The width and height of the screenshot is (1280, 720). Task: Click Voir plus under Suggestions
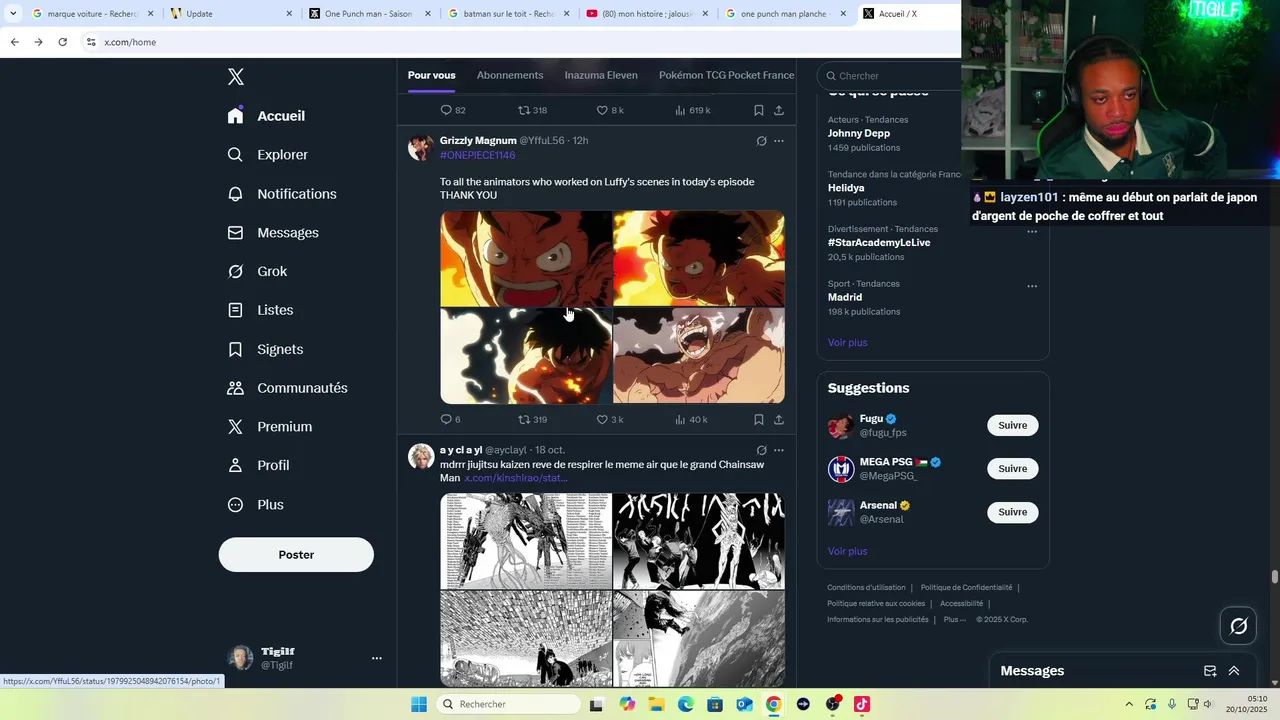point(847,551)
